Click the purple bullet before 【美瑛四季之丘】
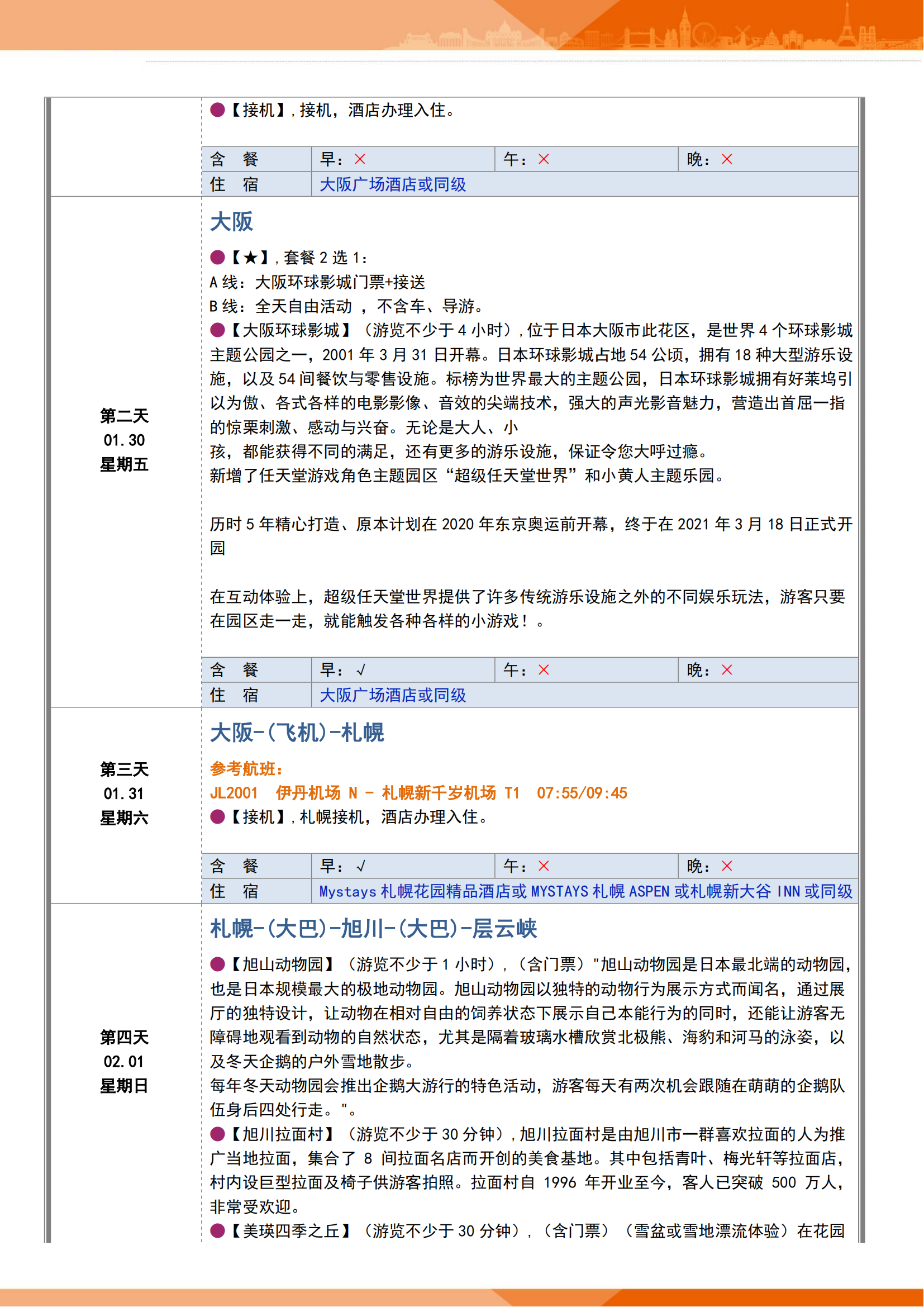This screenshot has height=1307, width=924. (217, 1232)
